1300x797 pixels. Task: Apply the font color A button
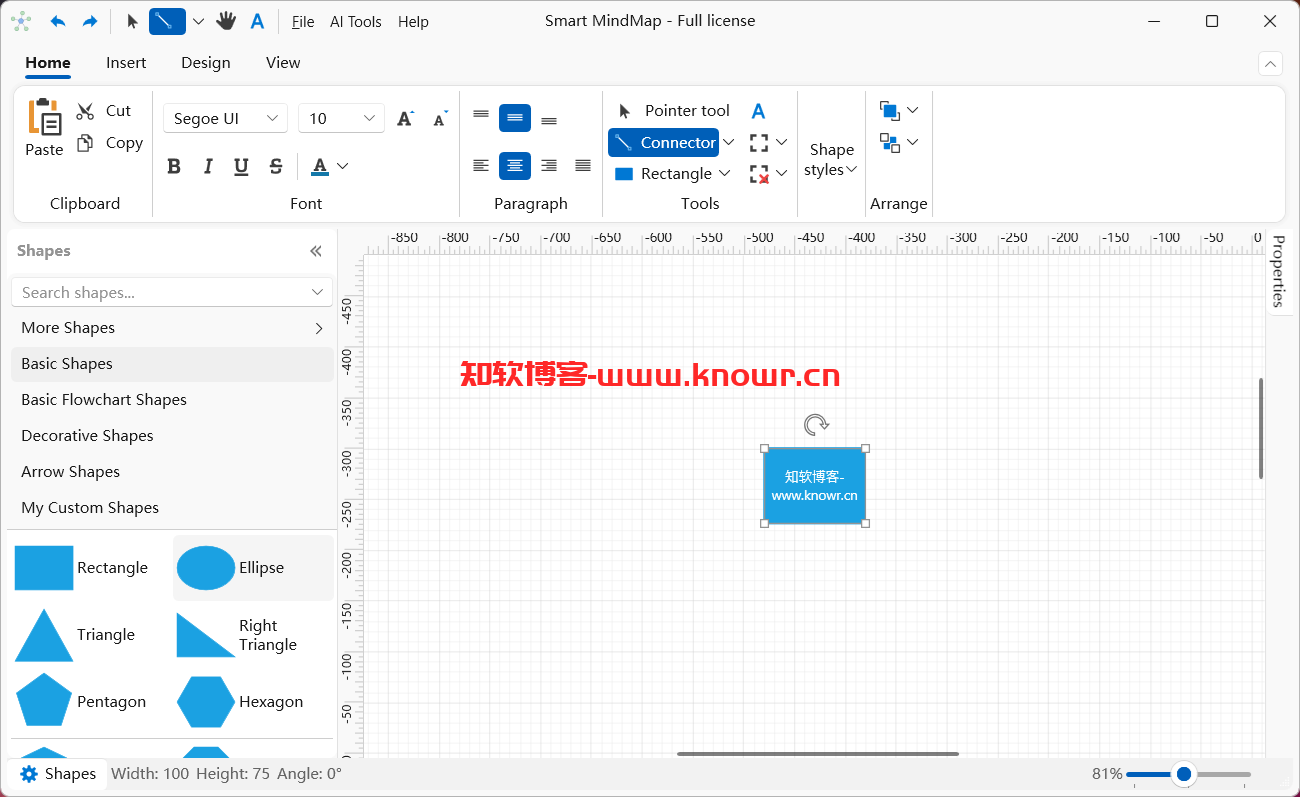click(320, 166)
